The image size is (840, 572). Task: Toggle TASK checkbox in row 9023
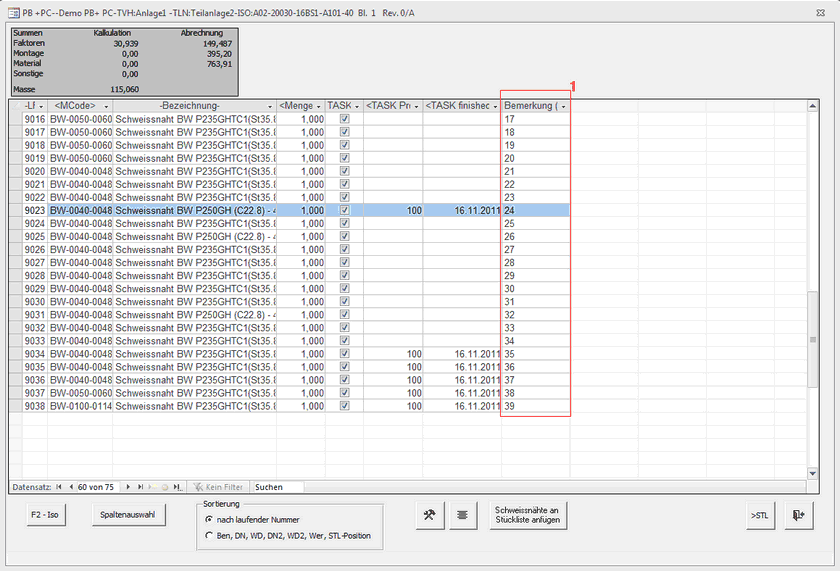point(345,211)
